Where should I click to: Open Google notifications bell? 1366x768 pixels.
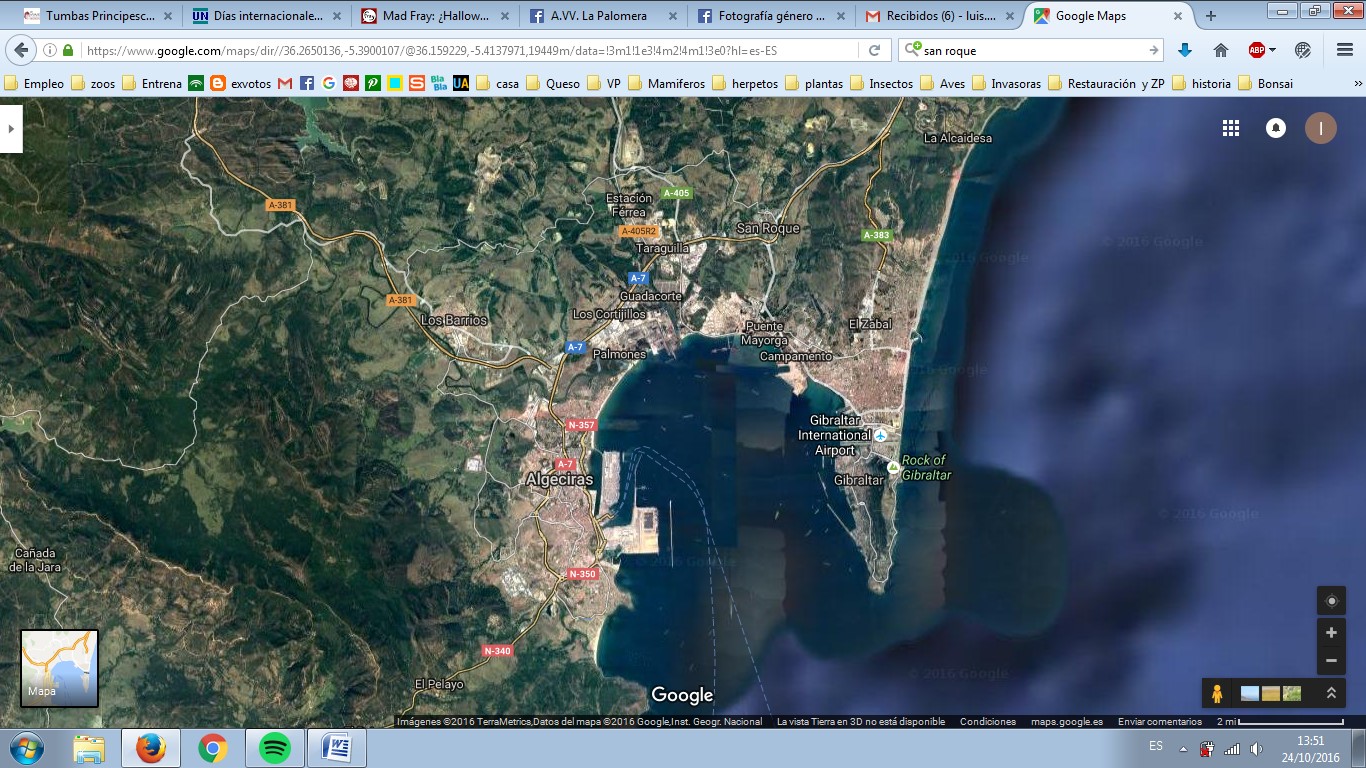[x=1276, y=128]
